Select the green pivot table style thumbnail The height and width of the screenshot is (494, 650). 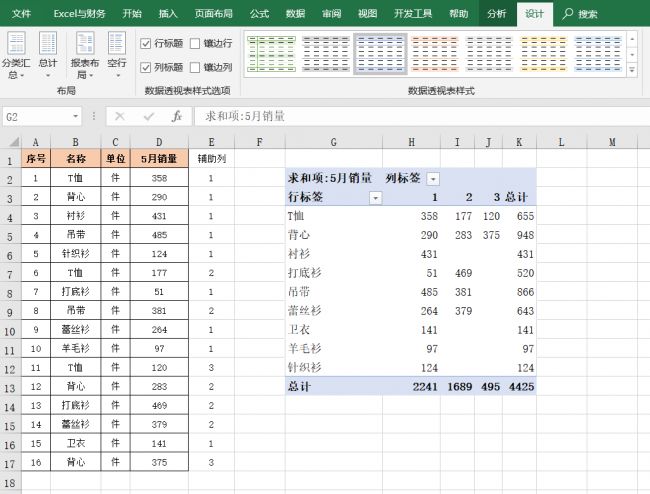[271, 54]
